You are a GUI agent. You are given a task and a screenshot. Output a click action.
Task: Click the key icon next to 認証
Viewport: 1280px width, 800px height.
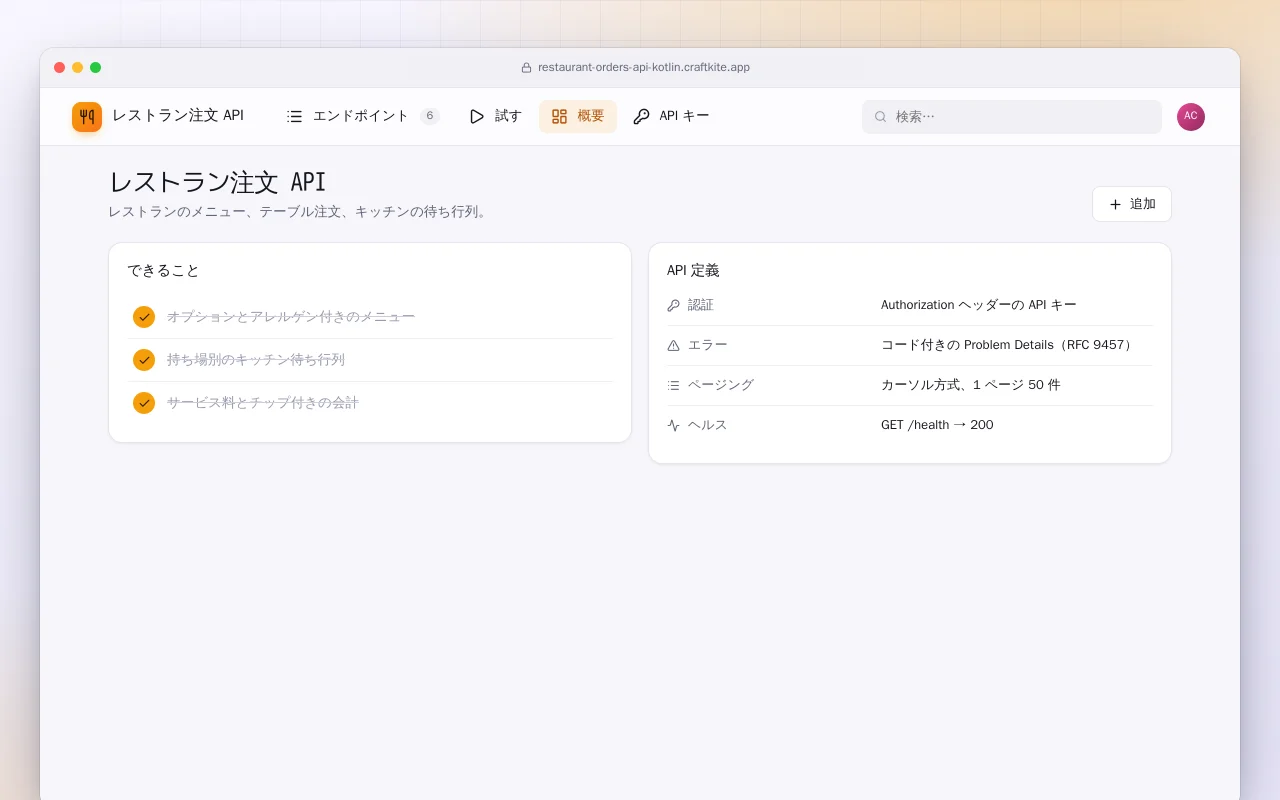[673, 305]
